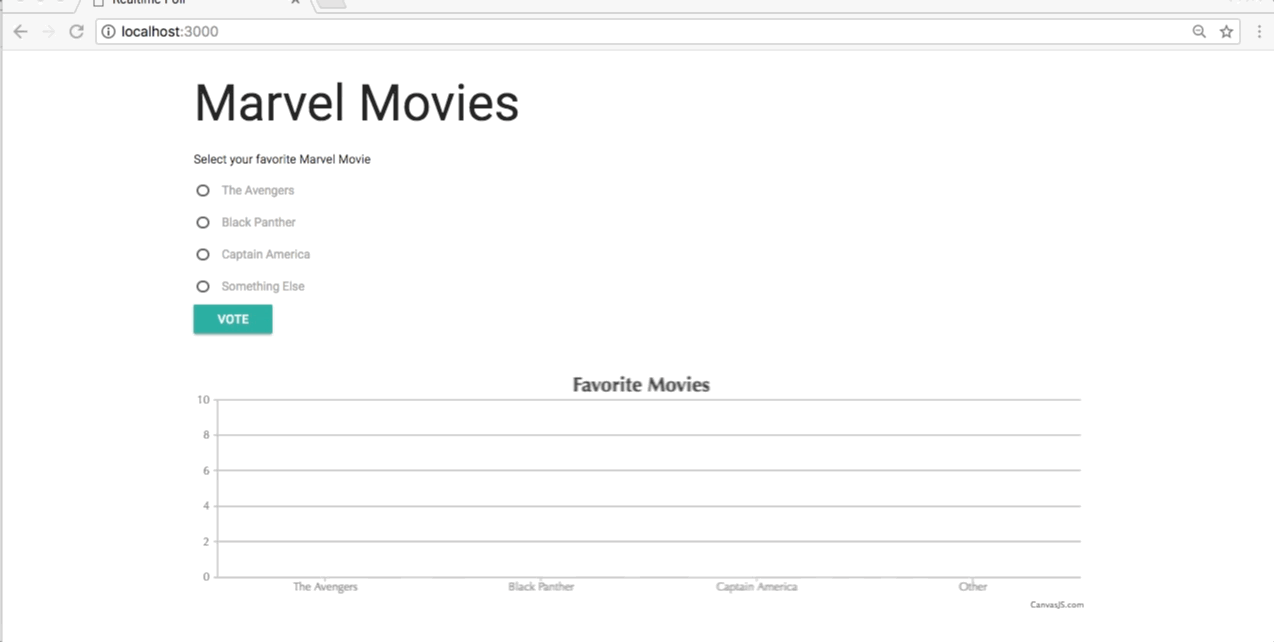The image size is (1274, 642).
Task: Reload the page with the refresh icon
Action: 76,32
